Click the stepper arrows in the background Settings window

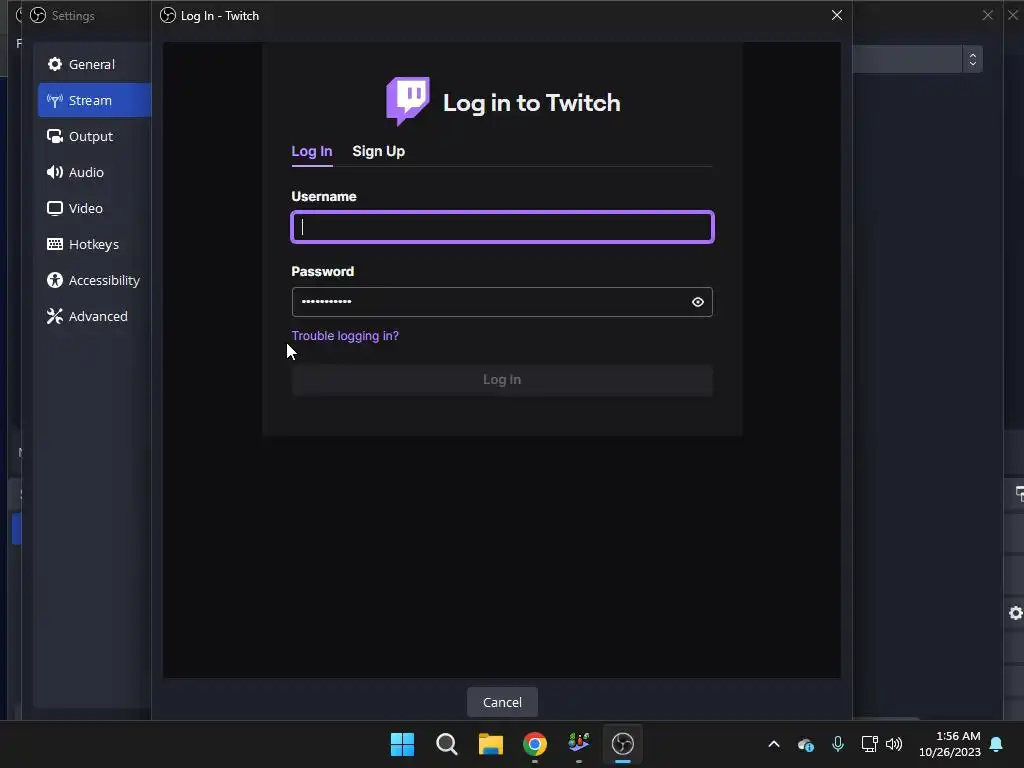[x=972, y=59]
